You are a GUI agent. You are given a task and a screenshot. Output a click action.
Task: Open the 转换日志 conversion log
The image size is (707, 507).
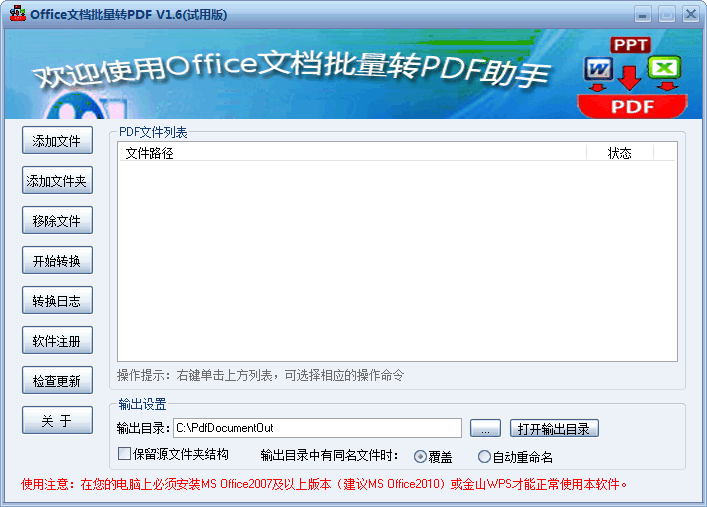(57, 301)
